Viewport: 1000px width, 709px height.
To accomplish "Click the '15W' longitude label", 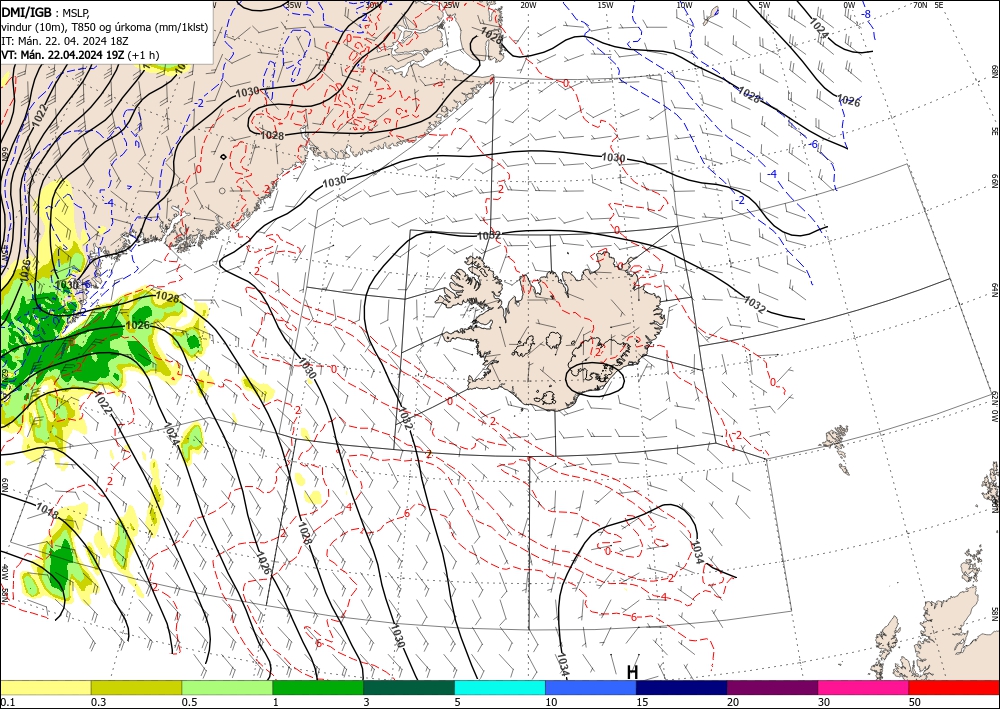I will (606, 5).
